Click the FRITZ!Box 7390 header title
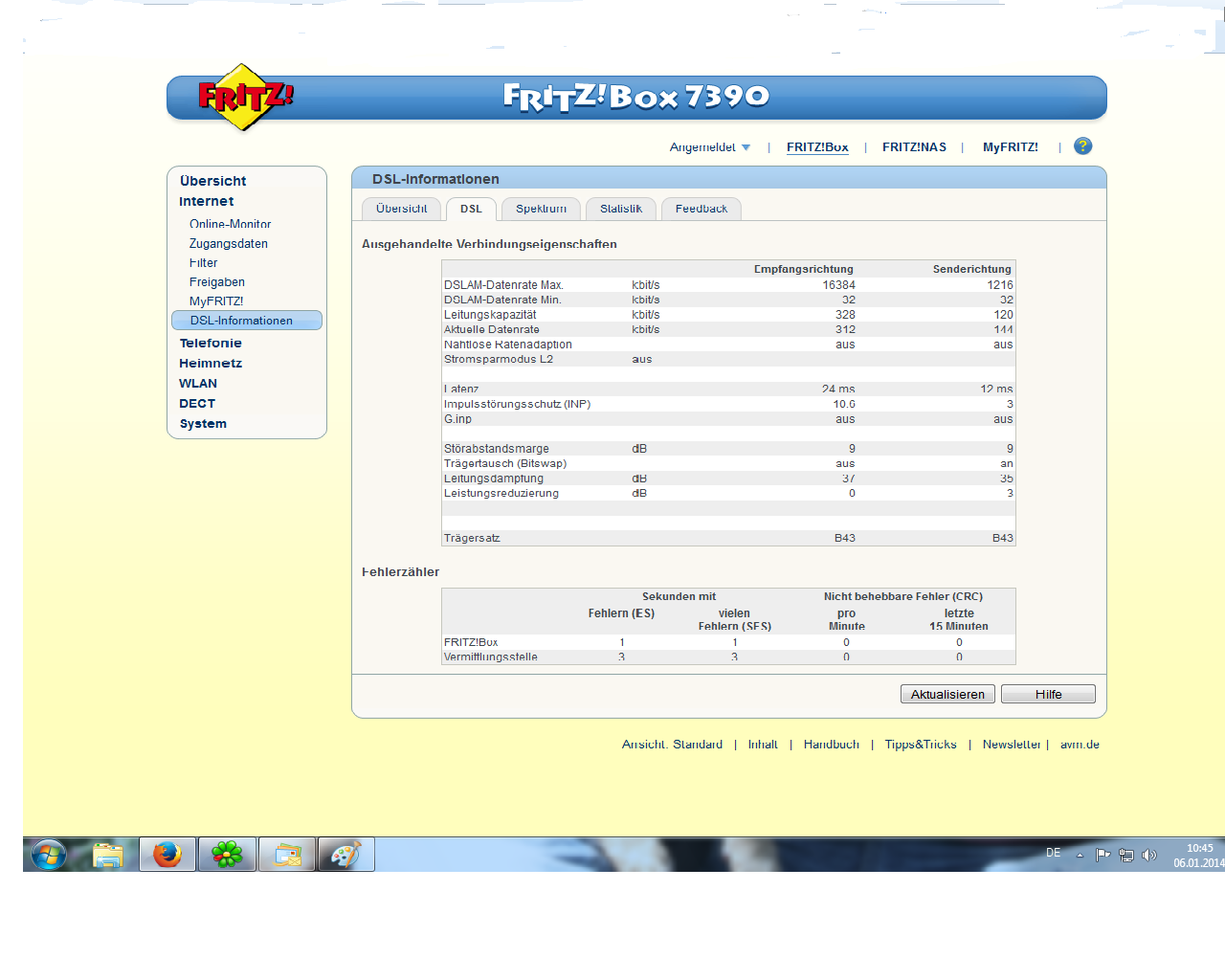 click(x=635, y=96)
